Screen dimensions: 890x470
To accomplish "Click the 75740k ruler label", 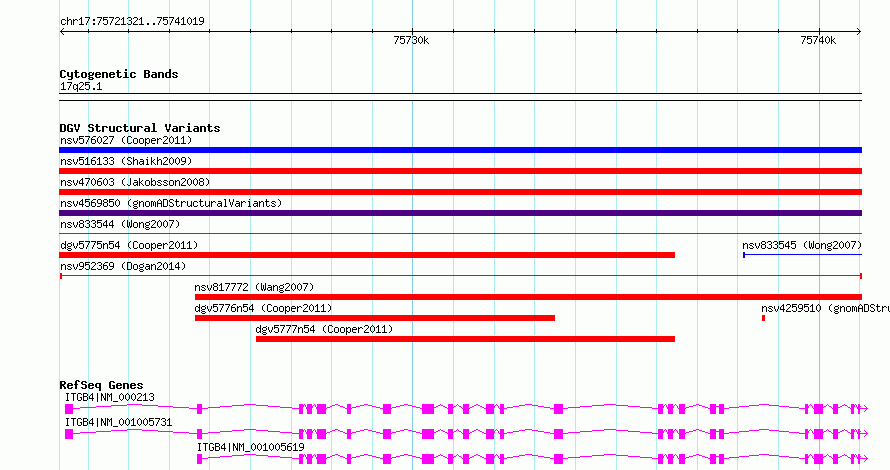I will click(818, 40).
